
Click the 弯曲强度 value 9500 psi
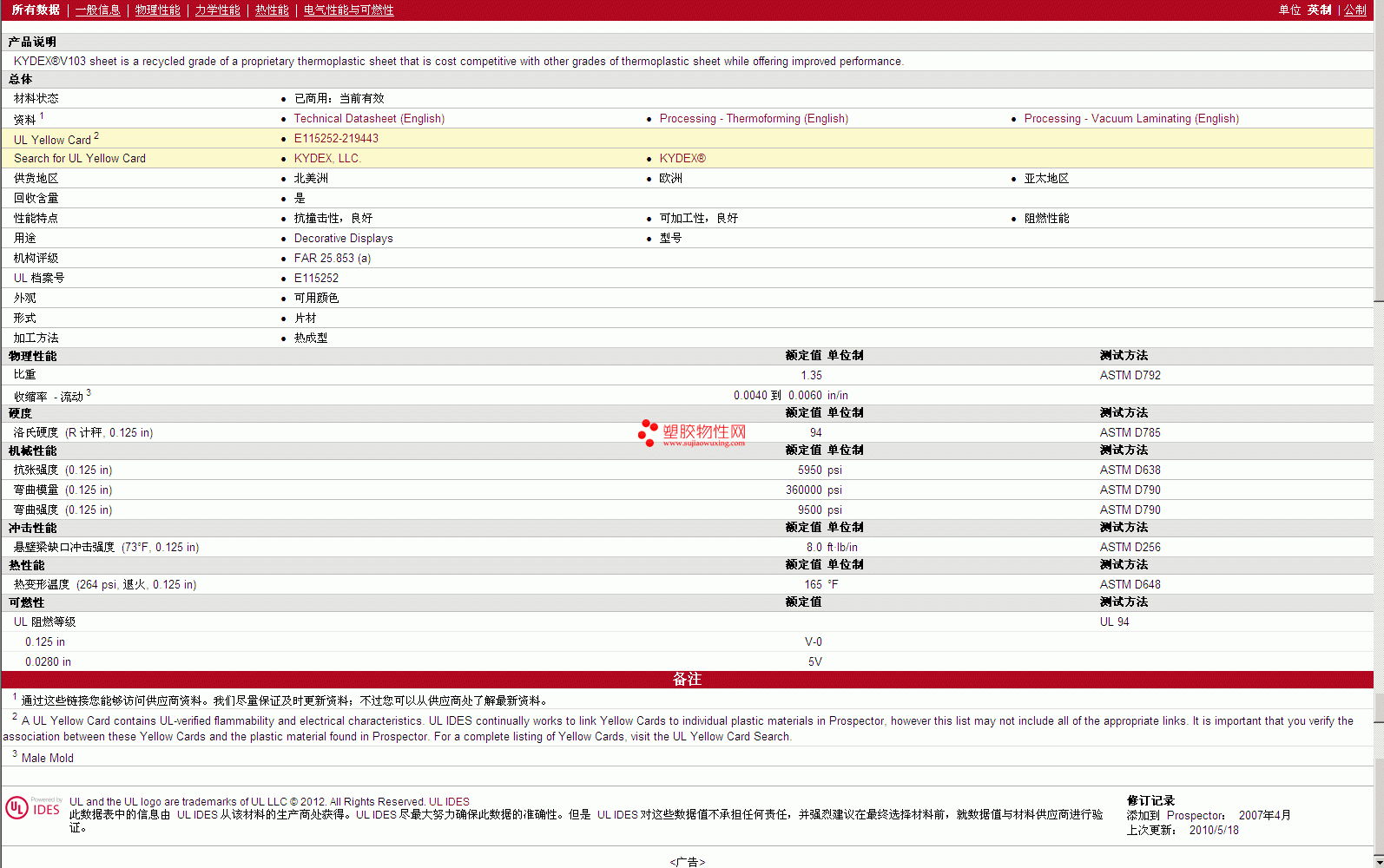coord(820,510)
